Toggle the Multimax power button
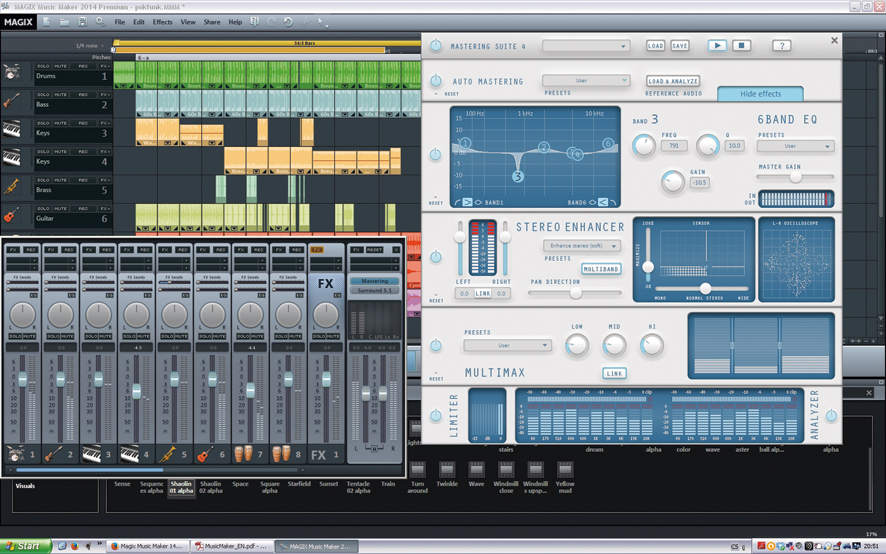 click(436, 345)
